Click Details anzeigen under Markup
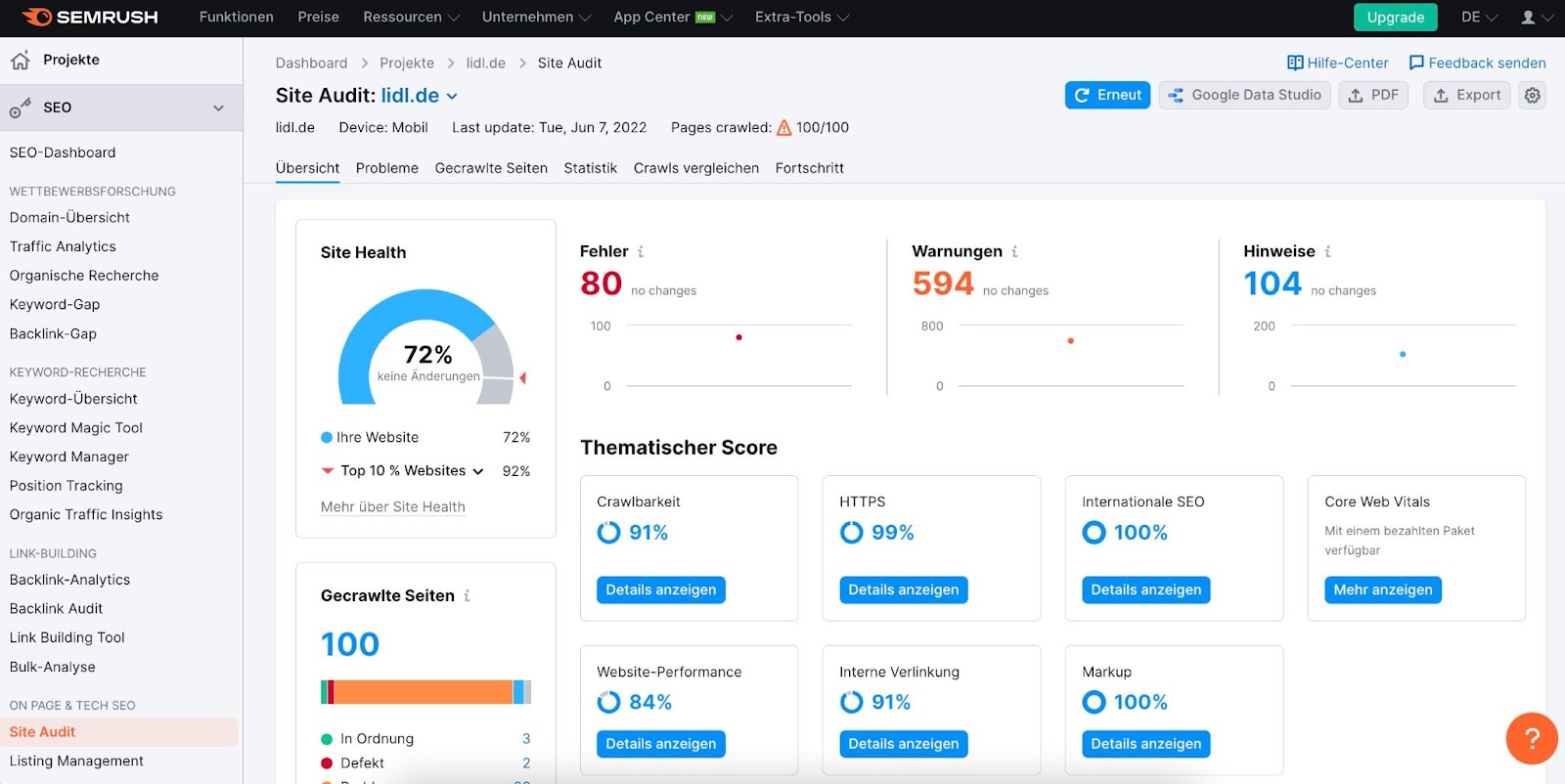The width and height of the screenshot is (1565, 784). coord(1146,744)
